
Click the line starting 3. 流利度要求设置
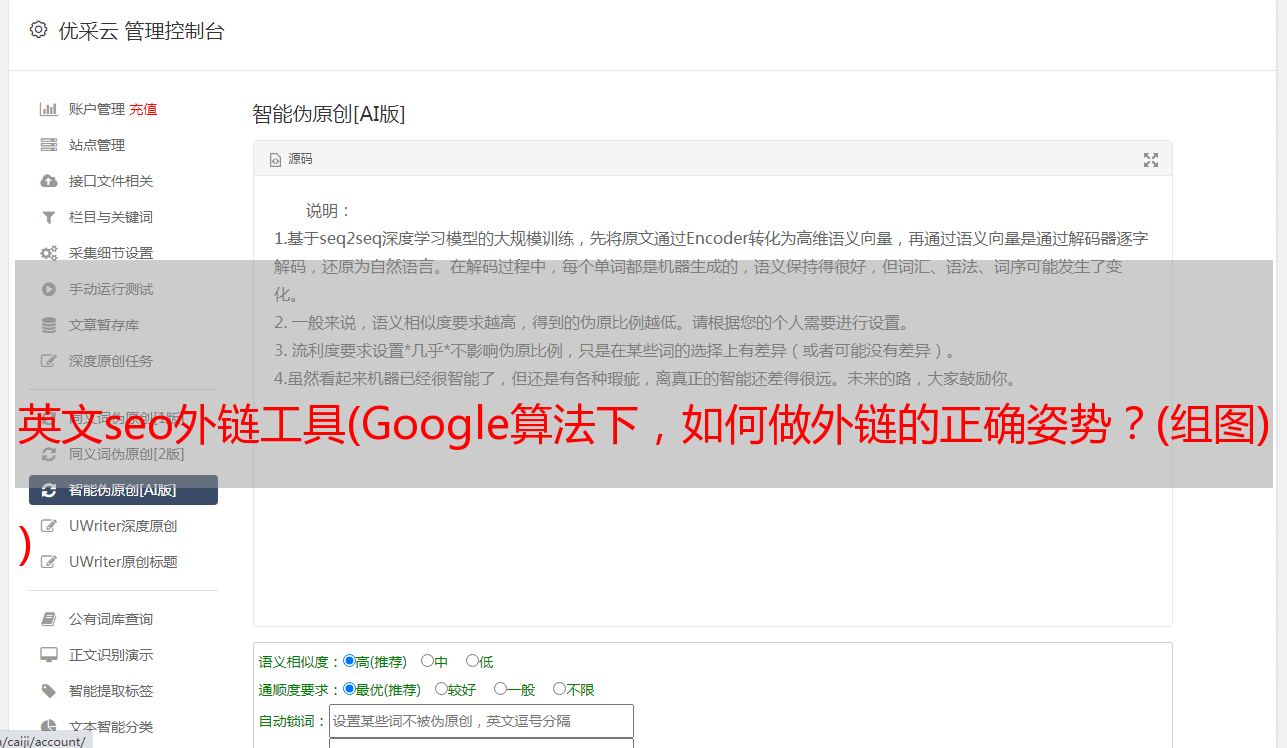tap(617, 351)
